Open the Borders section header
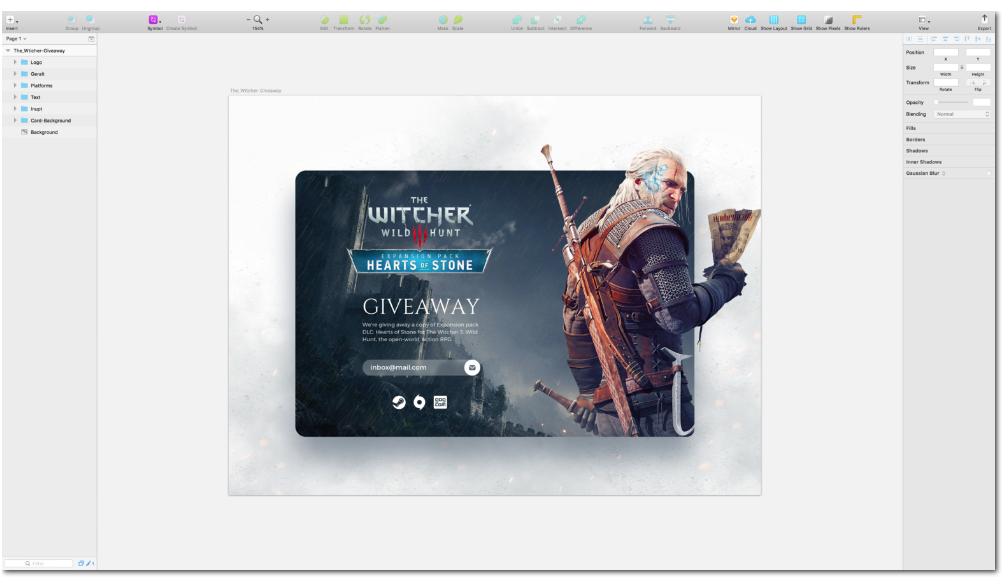1004x577 pixels. pos(948,140)
